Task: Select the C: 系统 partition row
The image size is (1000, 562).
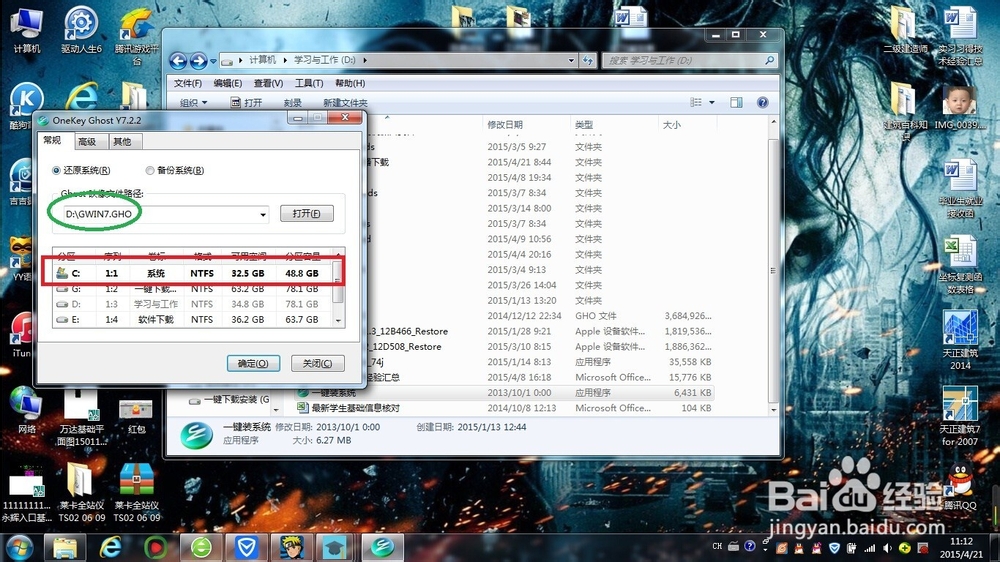Action: click(192, 273)
